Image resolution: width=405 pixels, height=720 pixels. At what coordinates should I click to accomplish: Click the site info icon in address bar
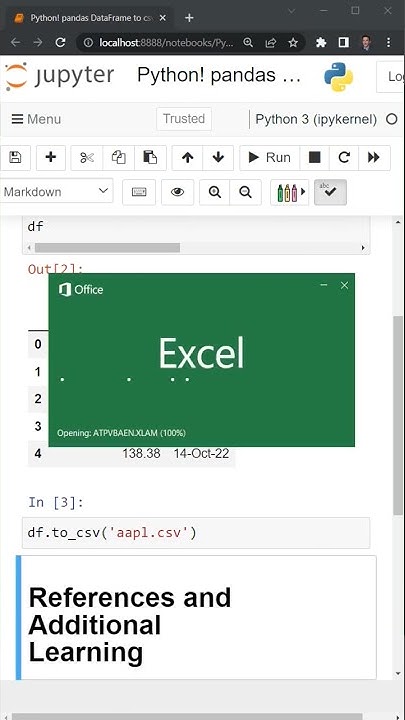click(x=89, y=43)
